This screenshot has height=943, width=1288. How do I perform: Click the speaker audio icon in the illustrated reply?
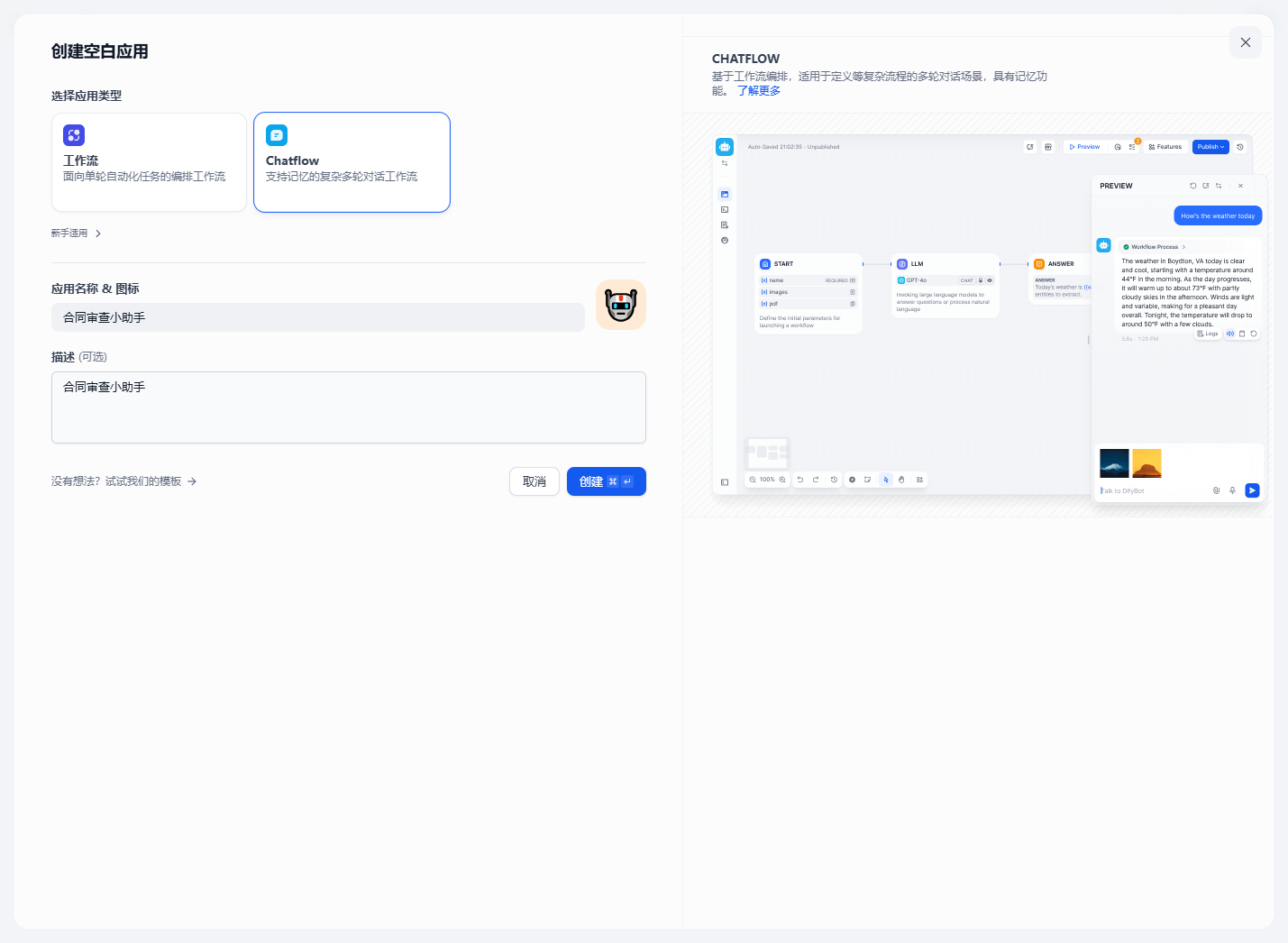pyautogui.click(x=1230, y=334)
